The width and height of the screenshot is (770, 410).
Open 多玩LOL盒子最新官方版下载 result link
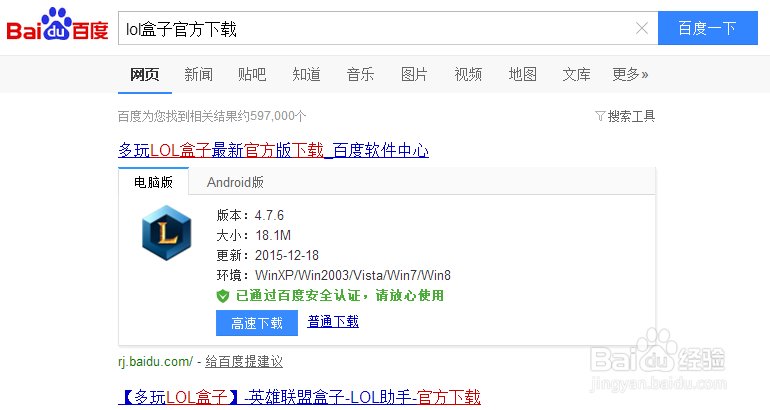point(274,150)
